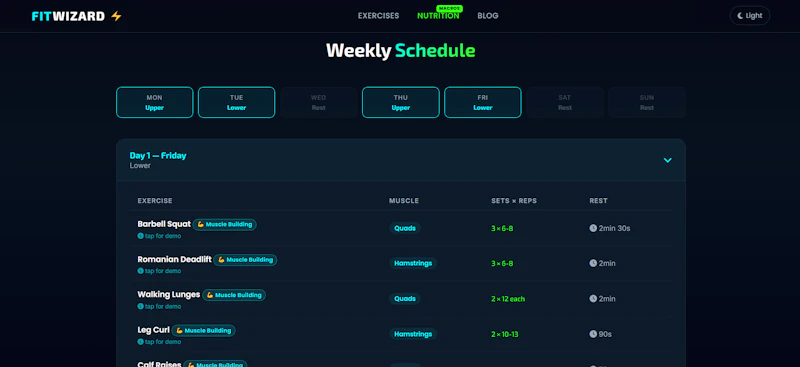
Task: Click 2×12 each sets value
Action: point(508,299)
